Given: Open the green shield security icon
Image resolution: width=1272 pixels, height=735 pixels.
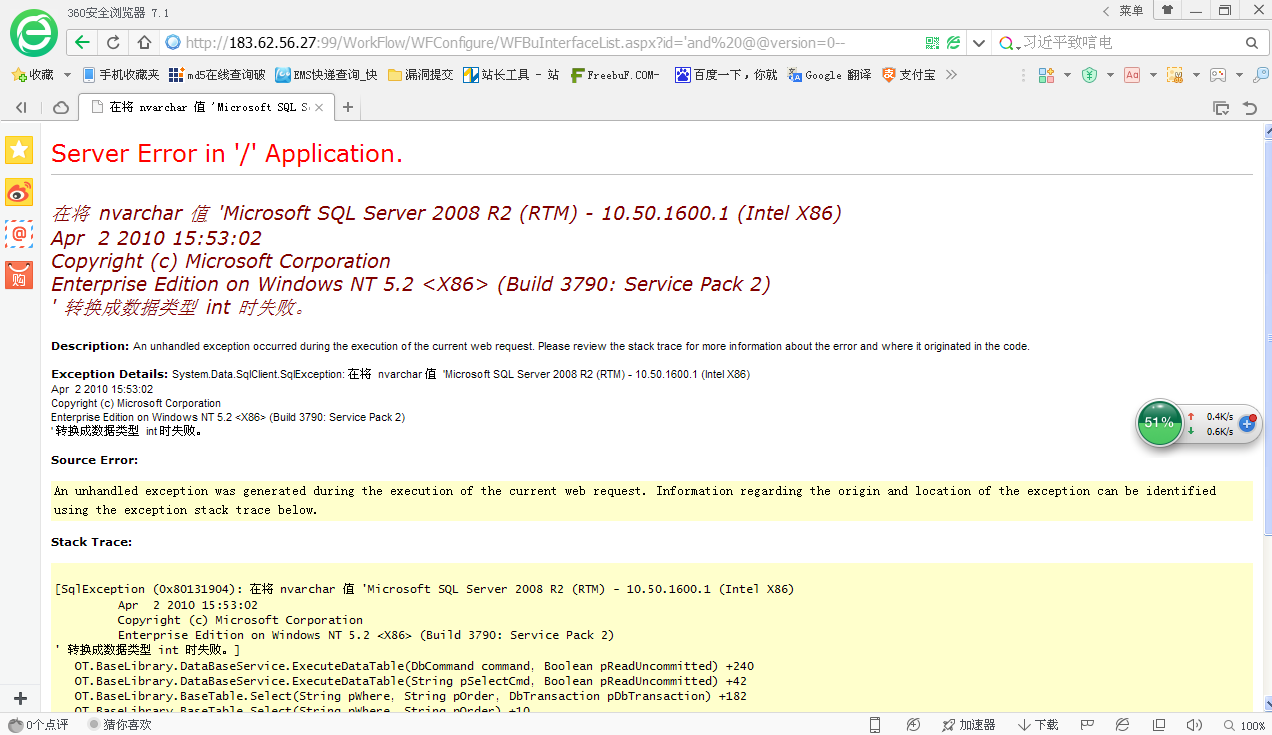Looking at the screenshot, I should 1090,75.
